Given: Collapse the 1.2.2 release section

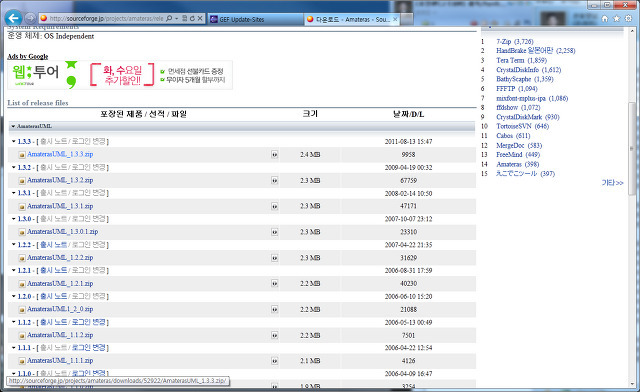Looking at the screenshot, I should (x=13, y=245).
